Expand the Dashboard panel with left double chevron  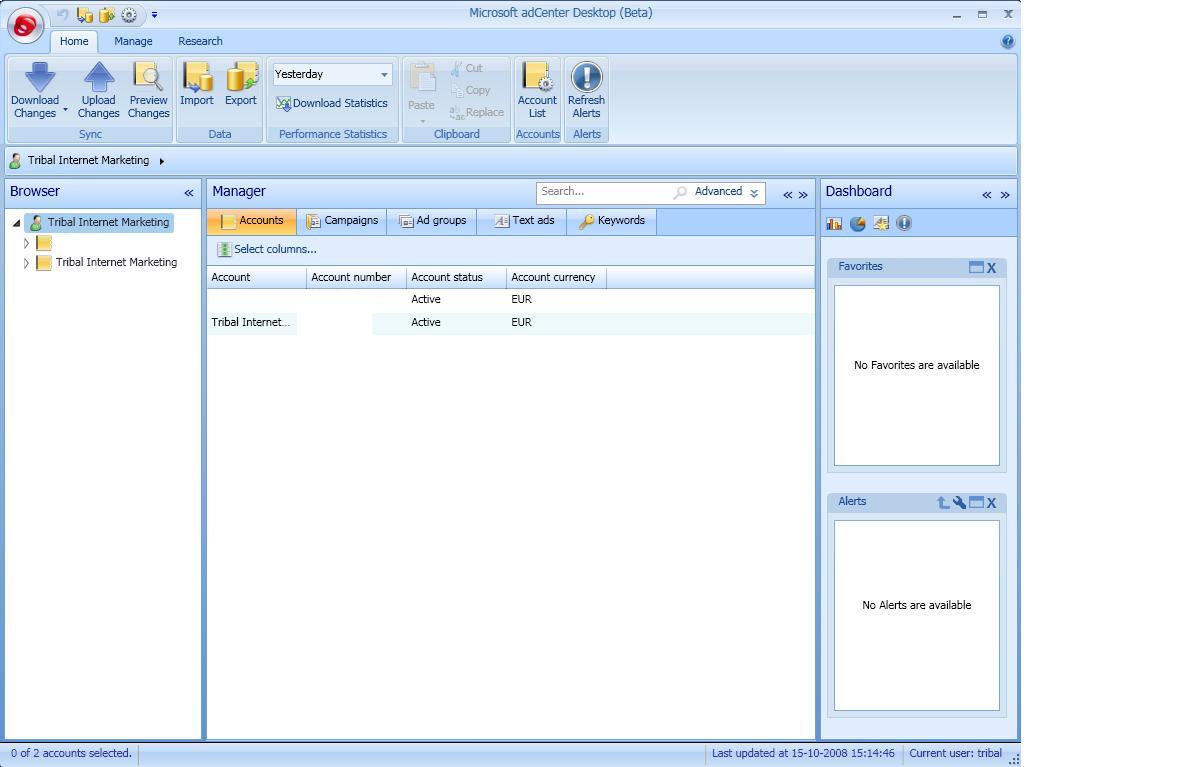tap(987, 195)
